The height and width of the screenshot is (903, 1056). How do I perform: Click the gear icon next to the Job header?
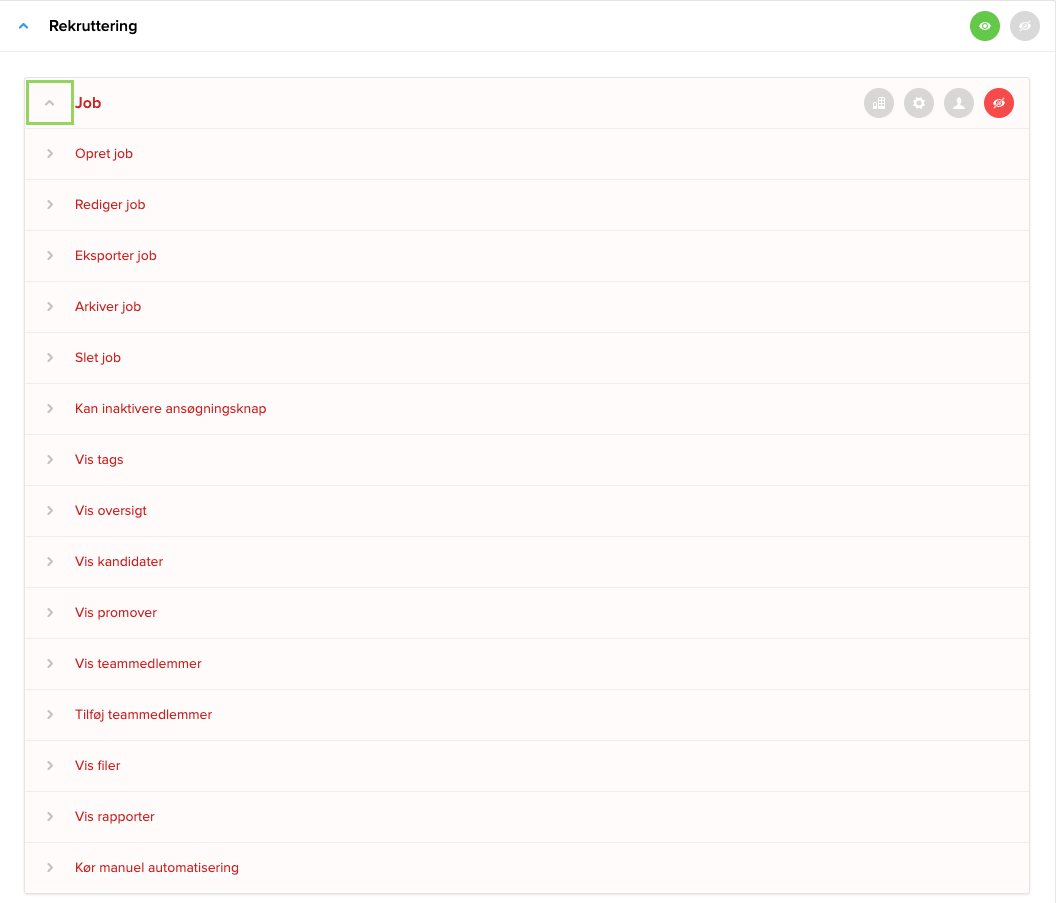[919, 103]
